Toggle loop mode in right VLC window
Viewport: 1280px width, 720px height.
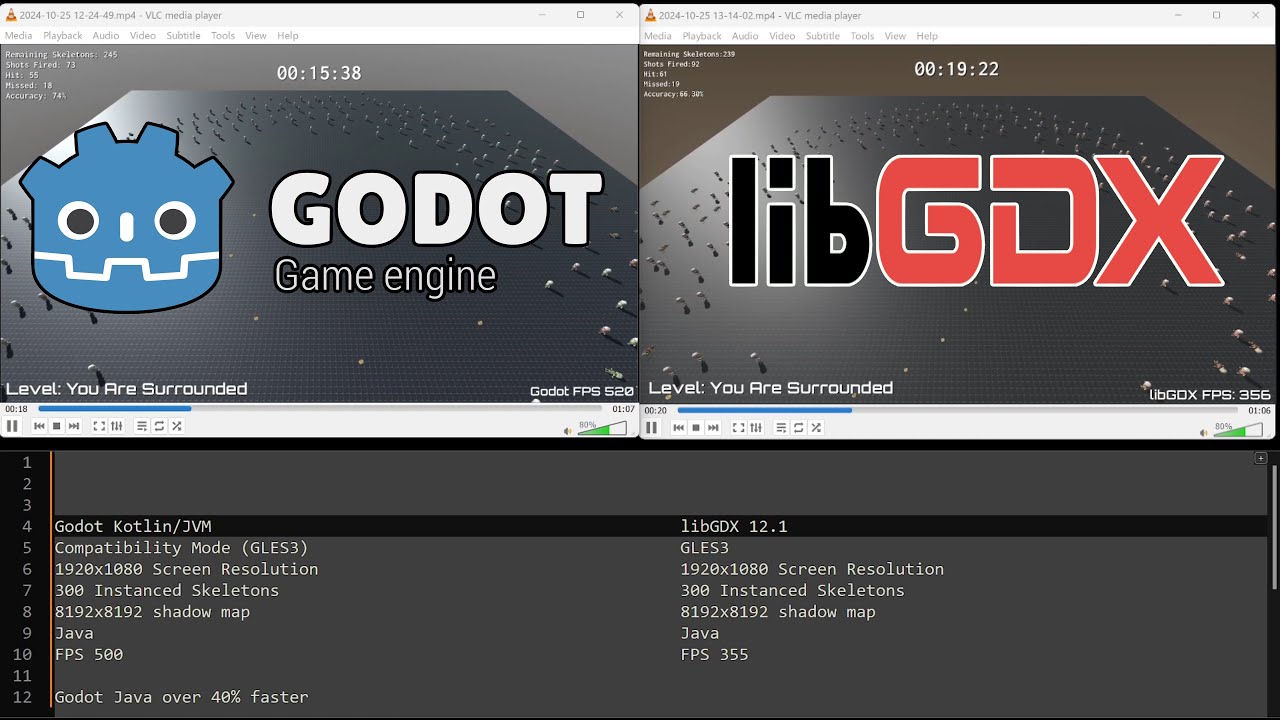[798, 427]
